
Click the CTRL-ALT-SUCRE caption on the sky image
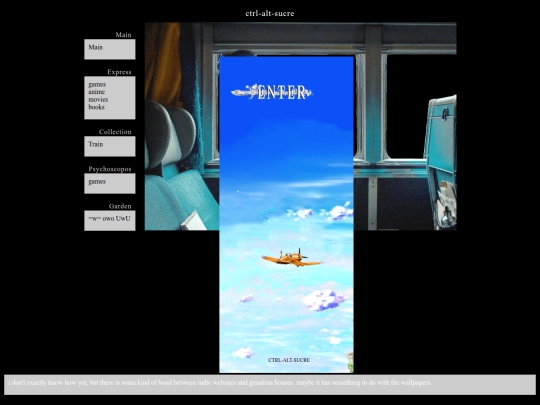click(289, 360)
